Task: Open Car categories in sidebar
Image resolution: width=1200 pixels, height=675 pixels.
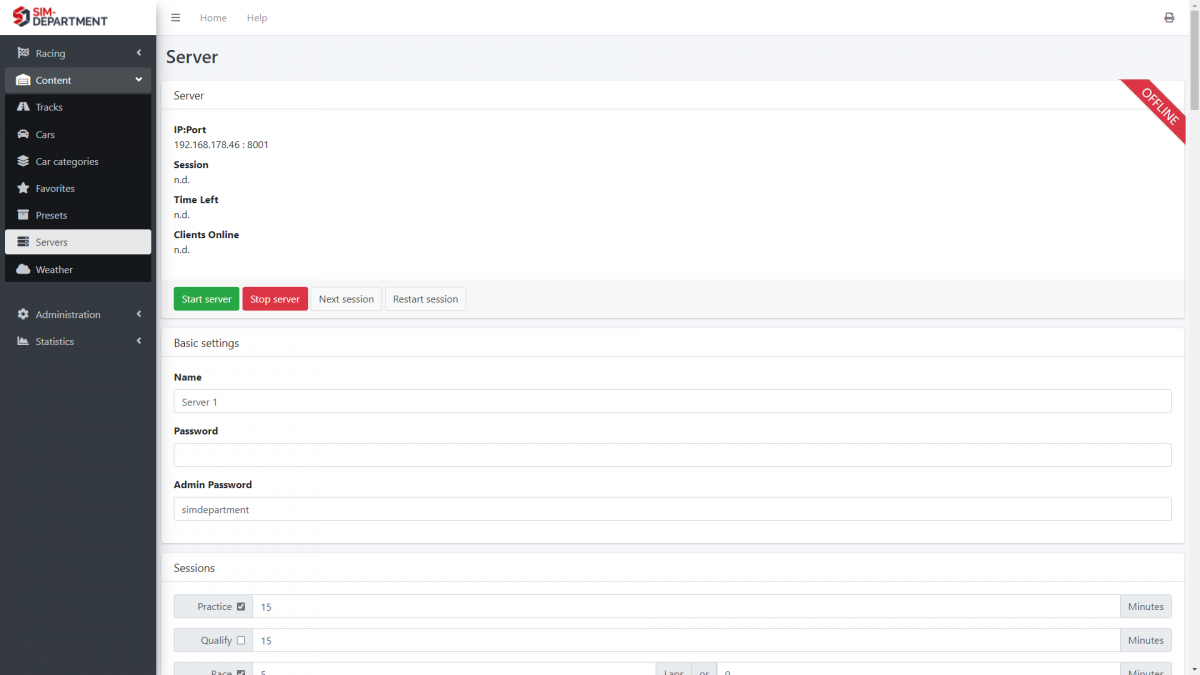Action: coord(66,161)
